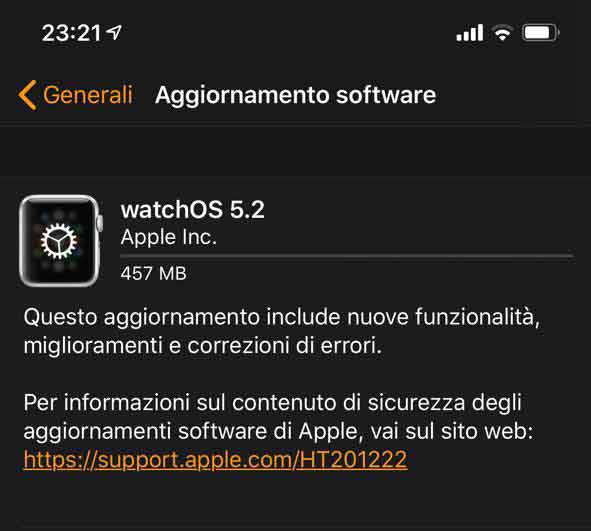Tap the location arrow next to time

pos(114,32)
